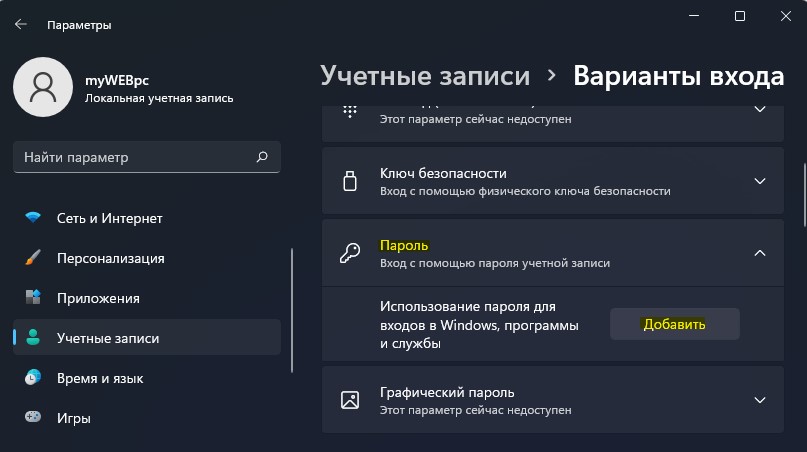Click Добавить to add a password
Image resolution: width=807 pixels, height=452 pixels.
[675, 324]
